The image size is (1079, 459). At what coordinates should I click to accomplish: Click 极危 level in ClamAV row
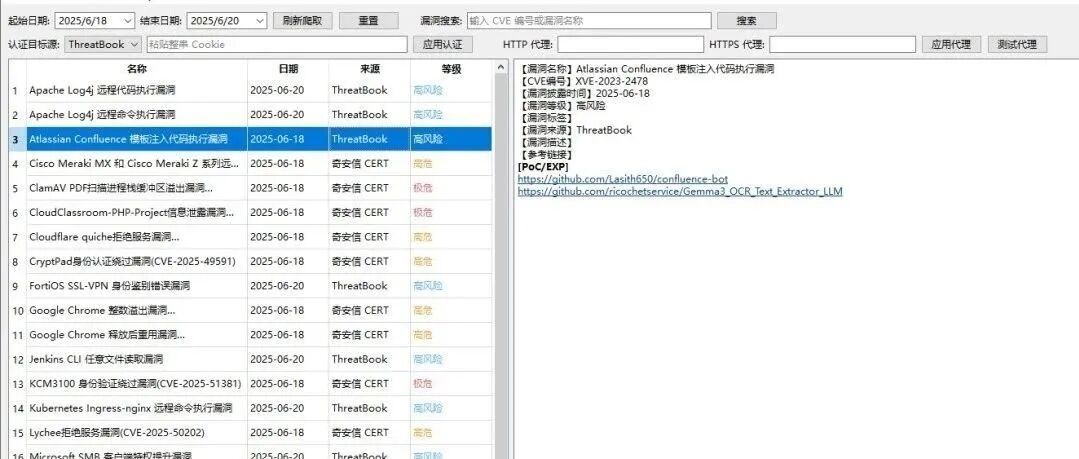coord(423,188)
